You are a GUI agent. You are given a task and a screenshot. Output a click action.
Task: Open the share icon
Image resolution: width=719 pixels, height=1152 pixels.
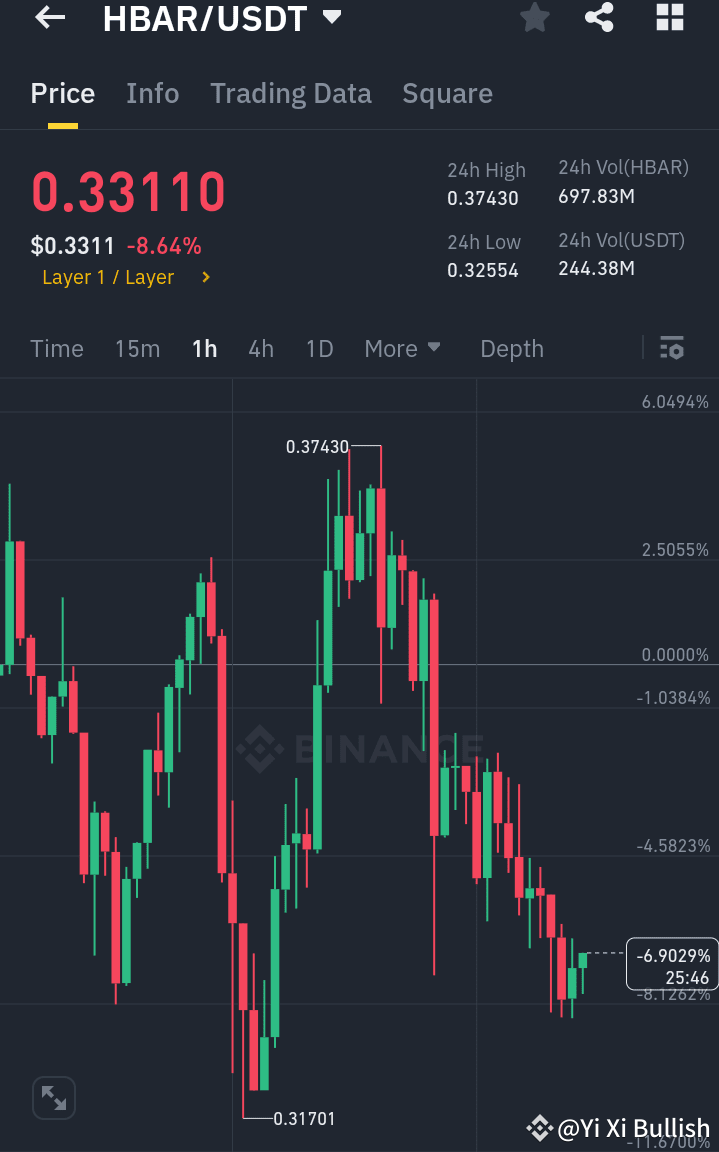599,17
